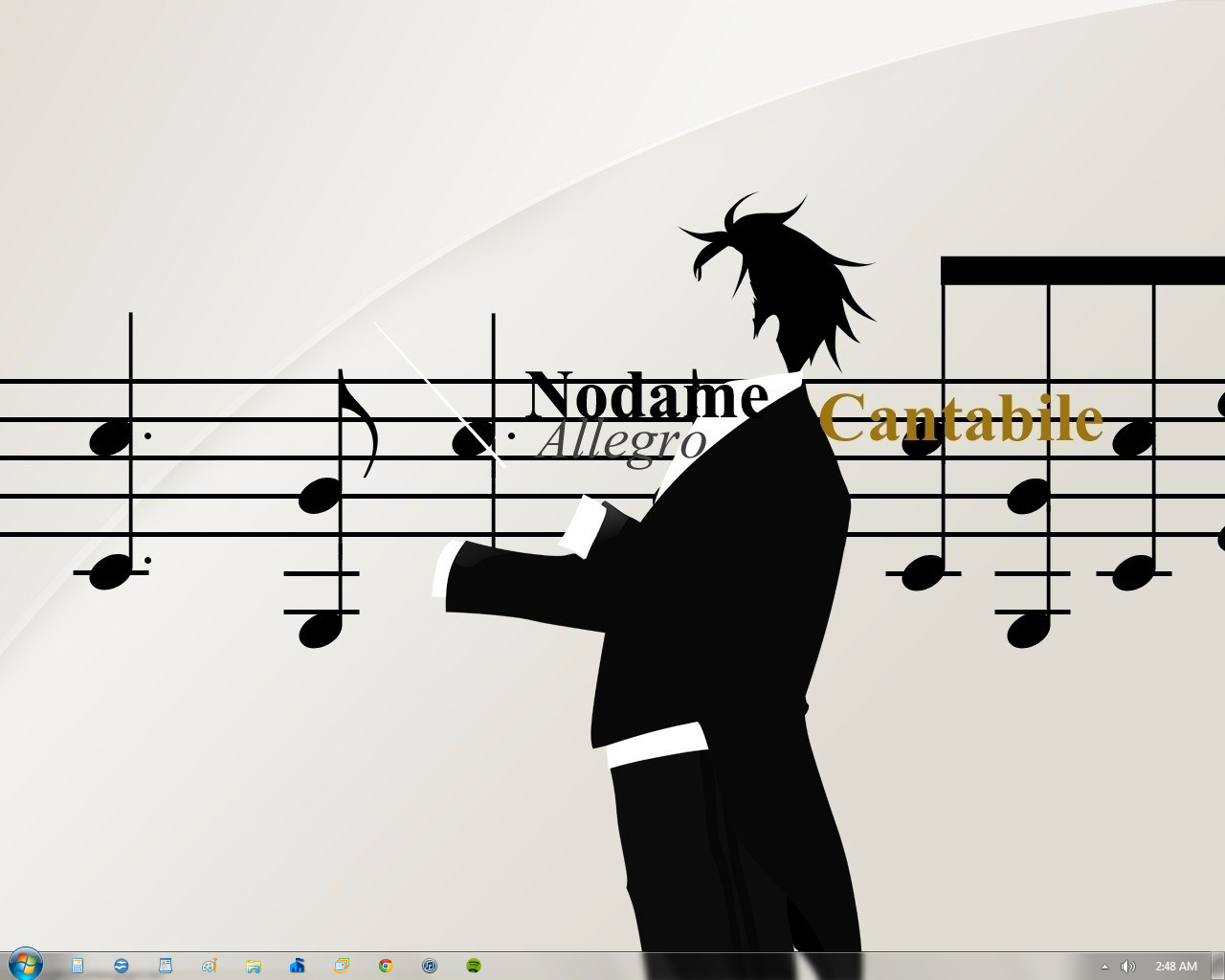Open the Windows Start menu
This screenshot has width=1225, height=980.
25,965
